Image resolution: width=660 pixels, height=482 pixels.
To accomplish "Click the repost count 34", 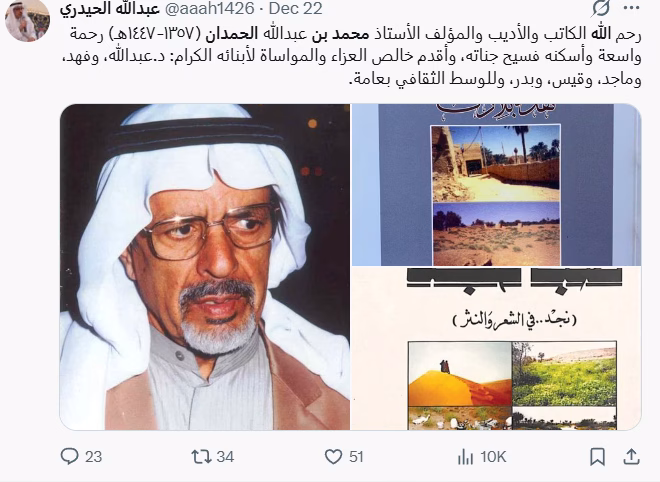I will (225, 457).
